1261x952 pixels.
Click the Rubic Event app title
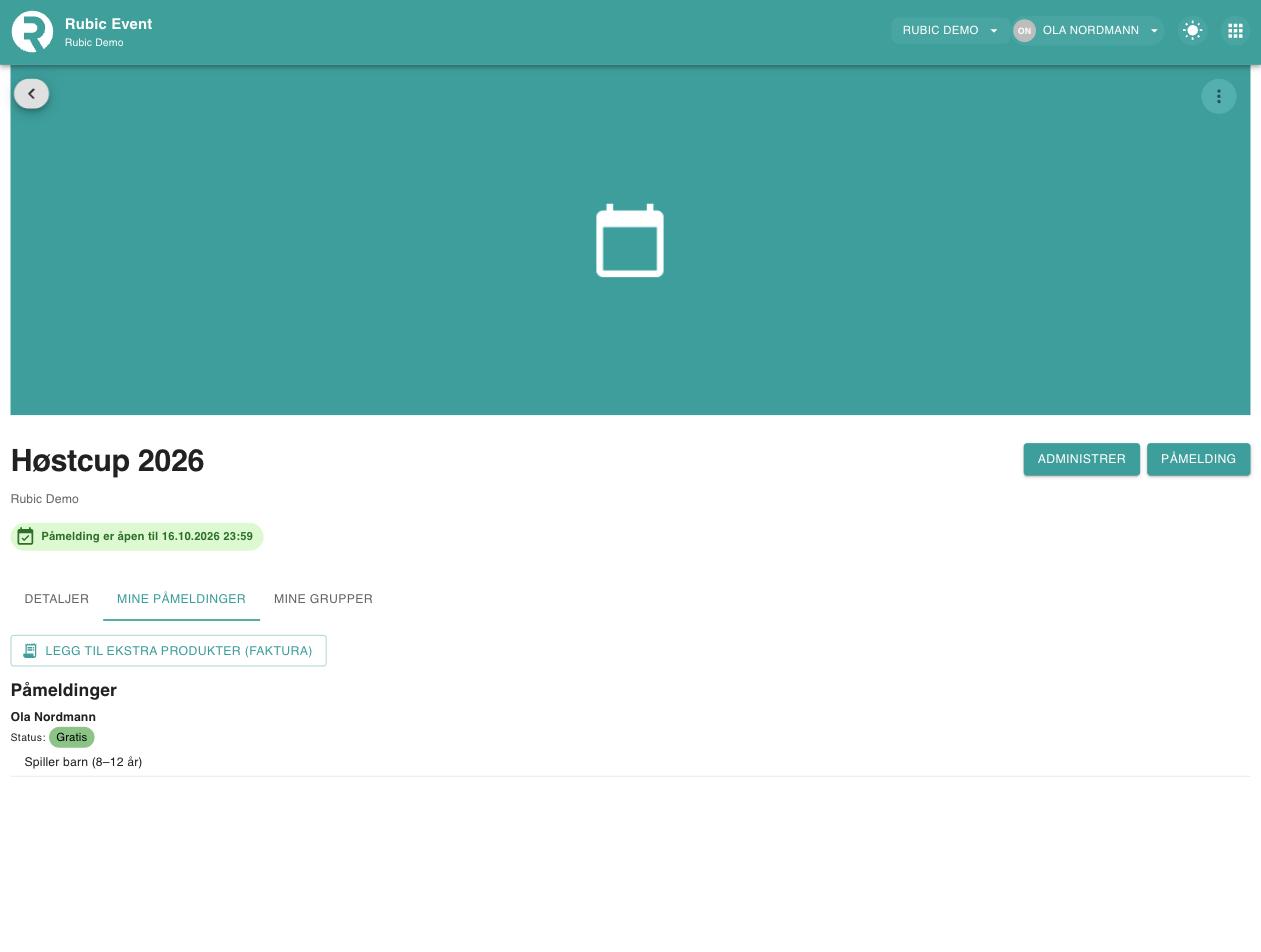[x=109, y=24]
